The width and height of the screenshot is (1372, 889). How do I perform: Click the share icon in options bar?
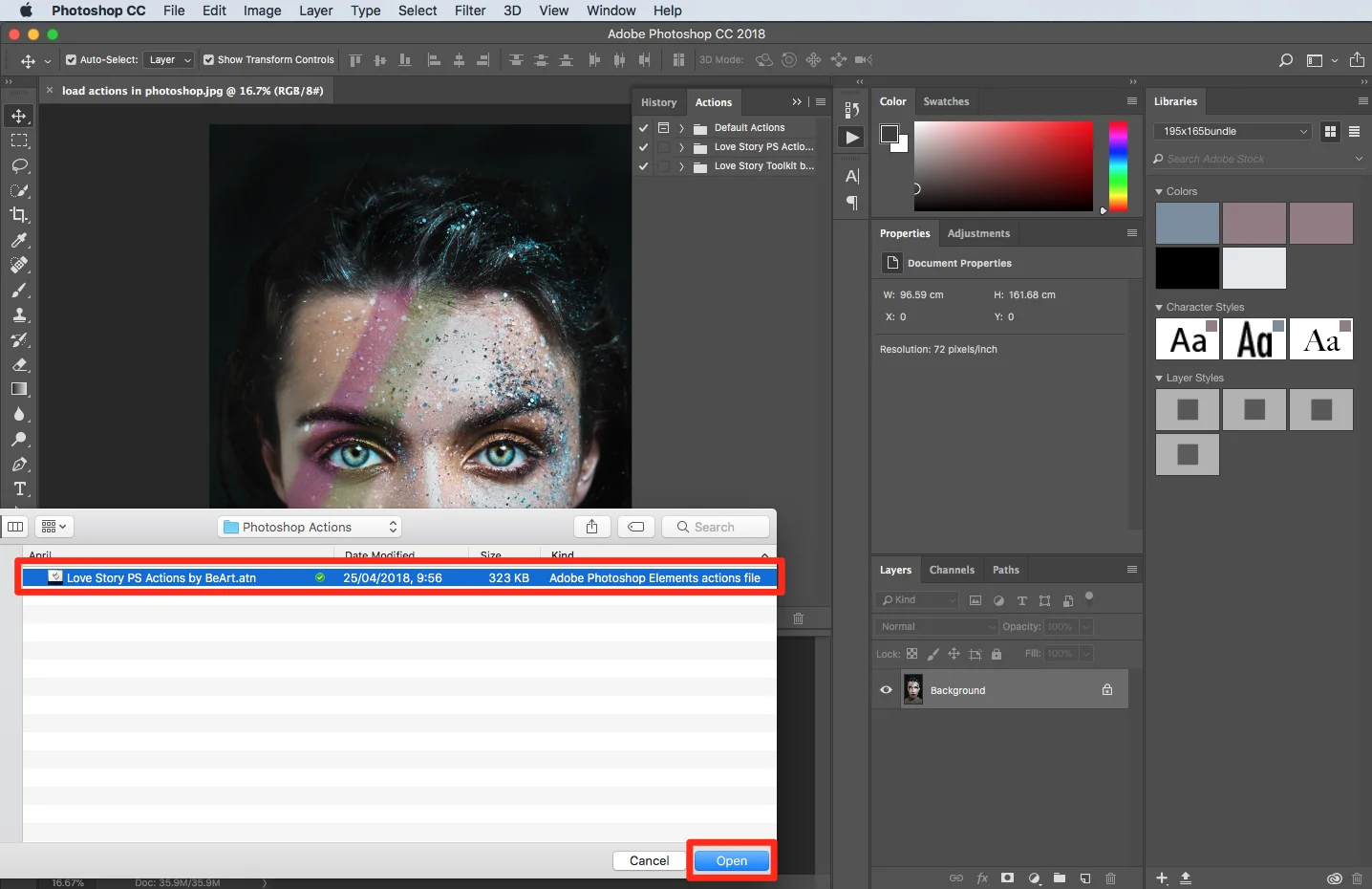1357,59
